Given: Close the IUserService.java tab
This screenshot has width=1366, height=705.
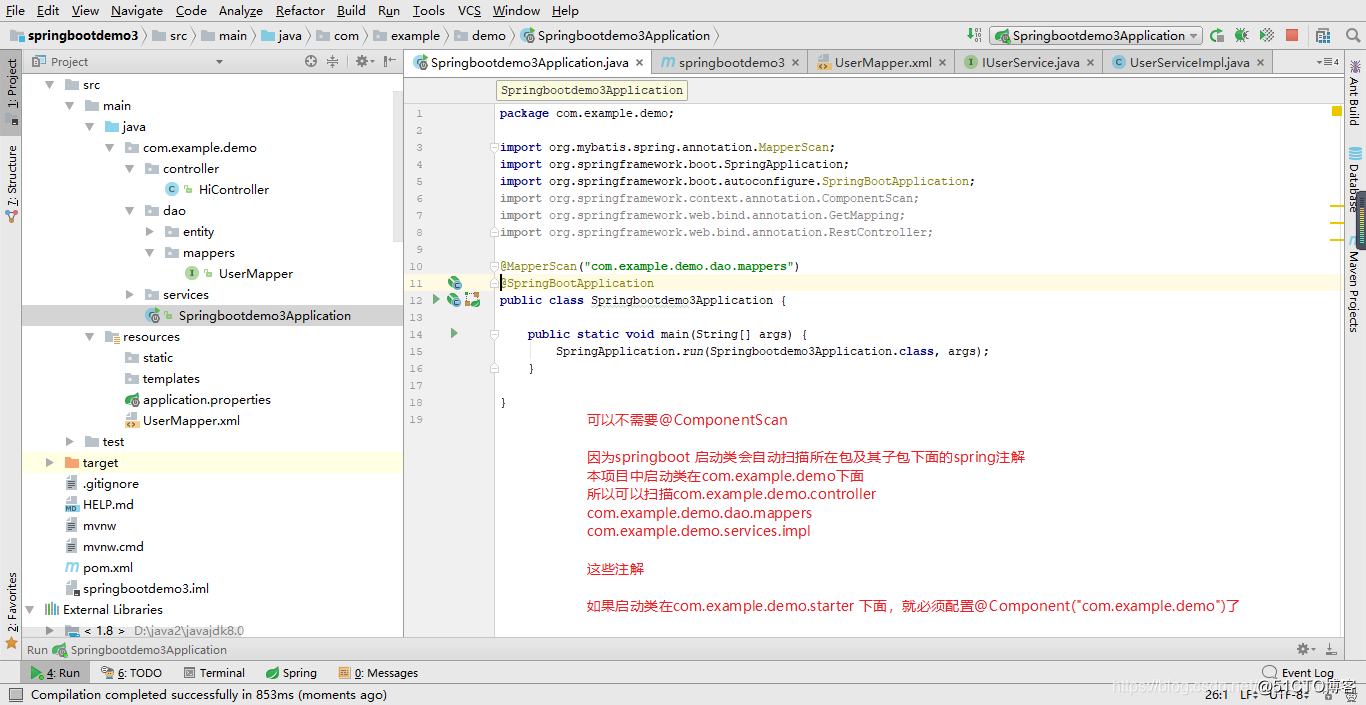Looking at the screenshot, I should [x=1092, y=62].
